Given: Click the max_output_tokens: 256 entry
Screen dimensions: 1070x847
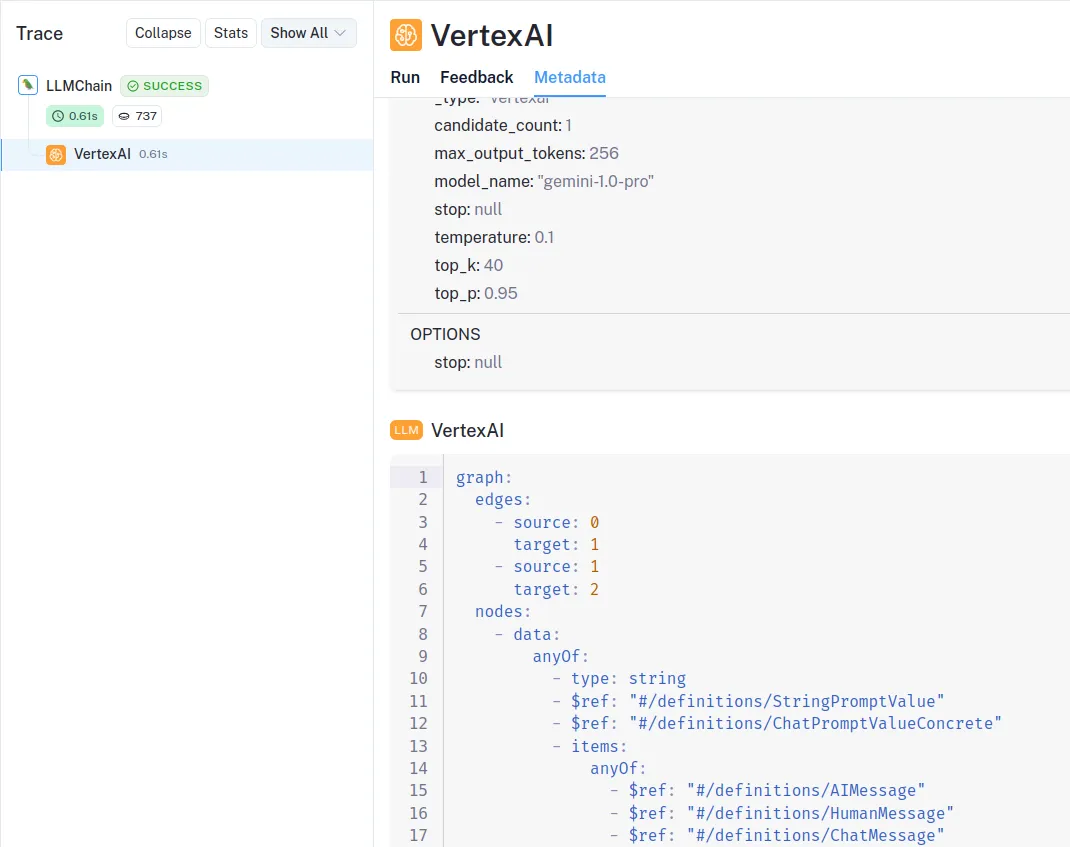Looking at the screenshot, I should 526,154.
